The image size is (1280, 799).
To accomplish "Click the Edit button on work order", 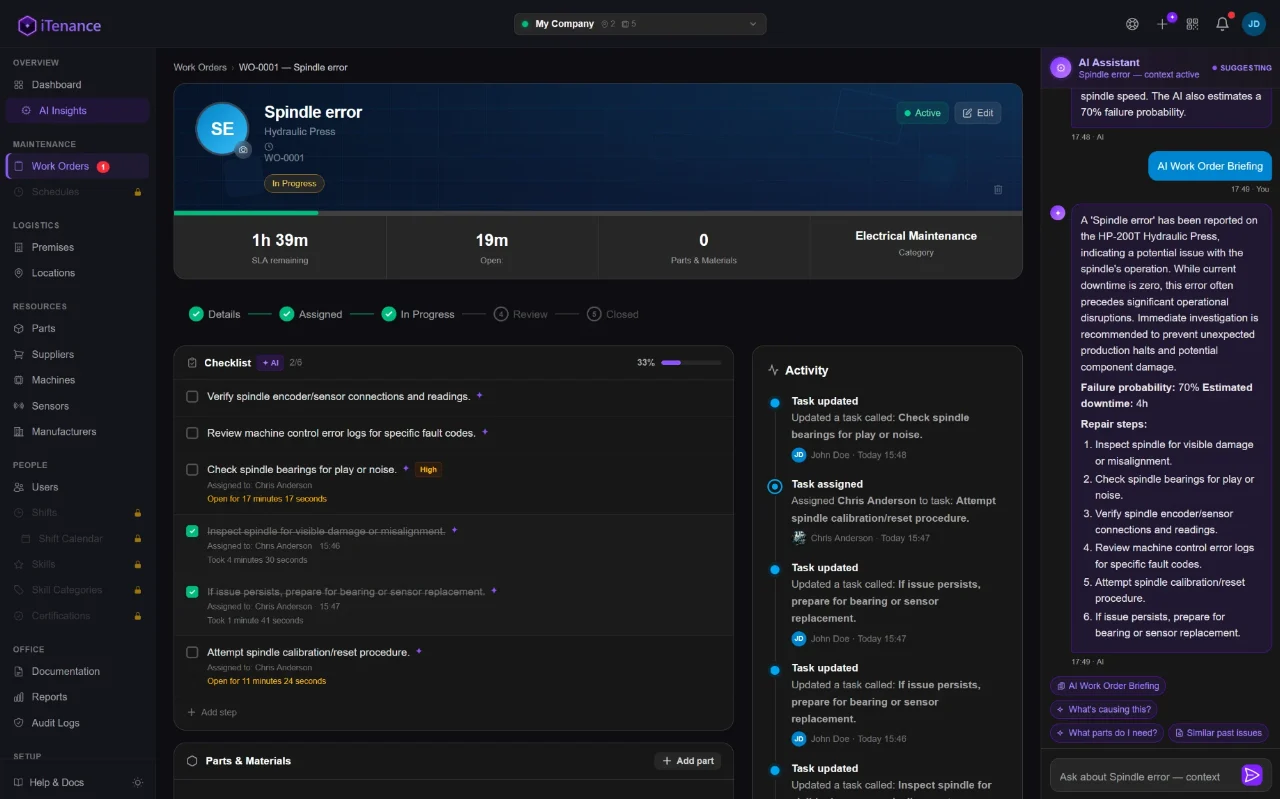I will pos(978,113).
